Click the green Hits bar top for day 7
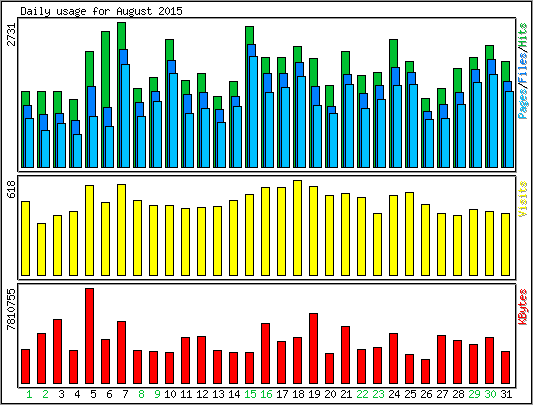 [x=122, y=36]
